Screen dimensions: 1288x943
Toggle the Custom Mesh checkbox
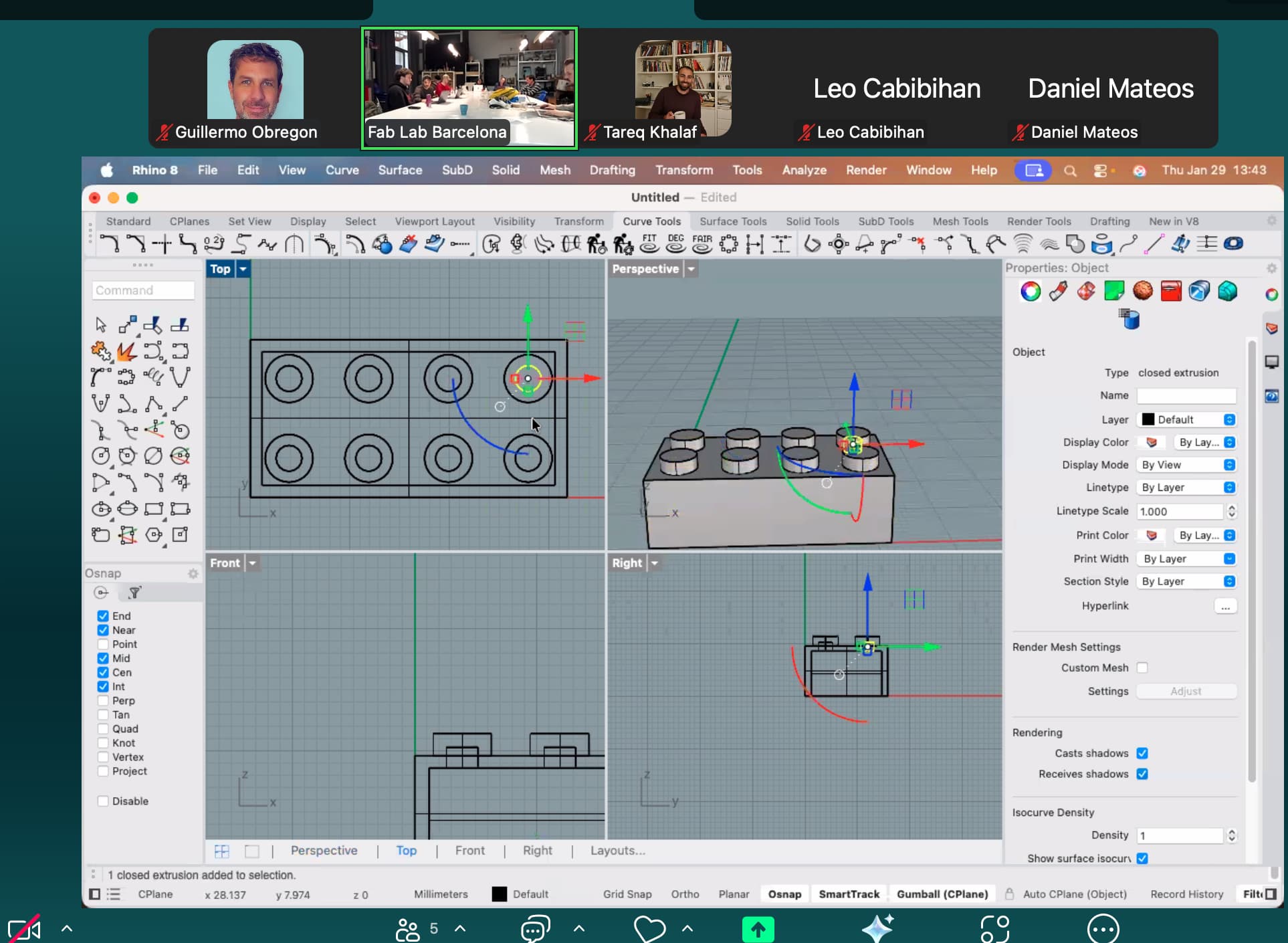[1142, 667]
